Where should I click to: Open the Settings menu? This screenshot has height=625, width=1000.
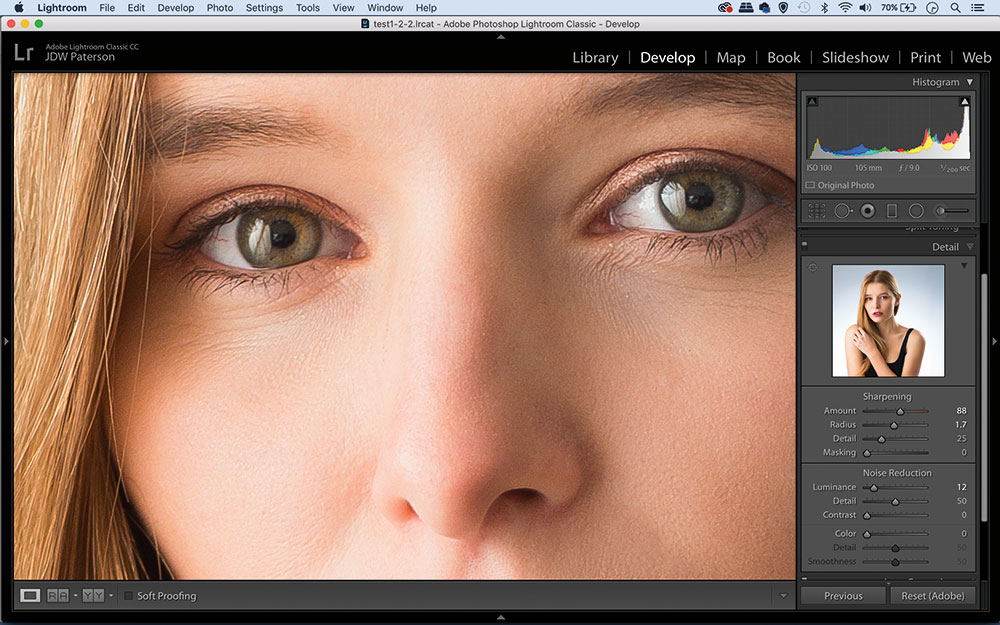pos(264,8)
